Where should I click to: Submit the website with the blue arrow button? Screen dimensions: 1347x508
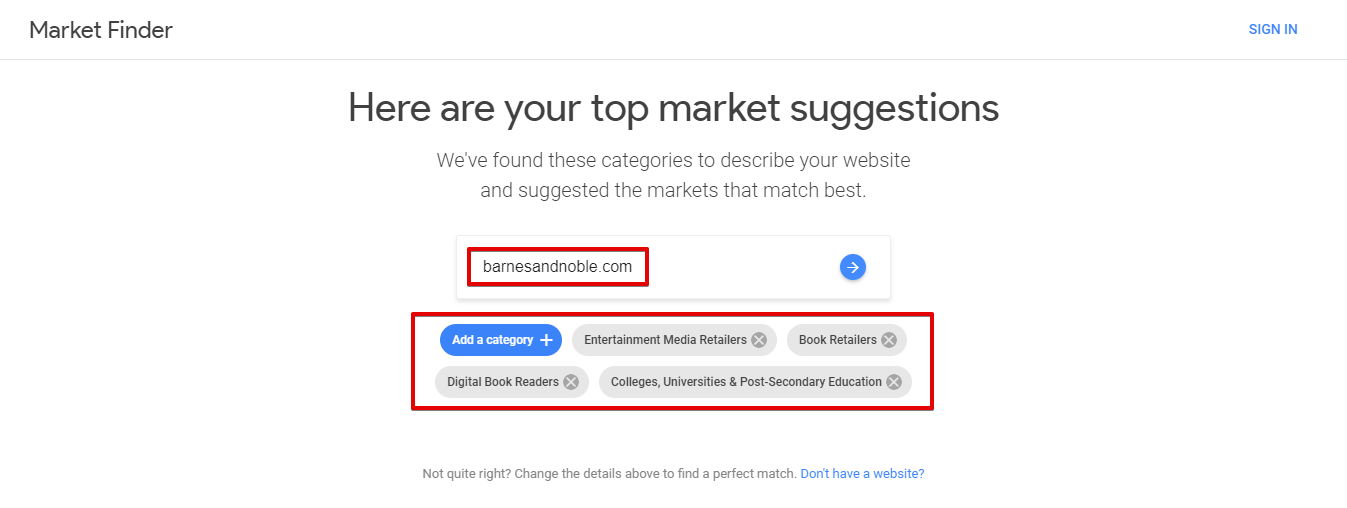coord(852,267)
